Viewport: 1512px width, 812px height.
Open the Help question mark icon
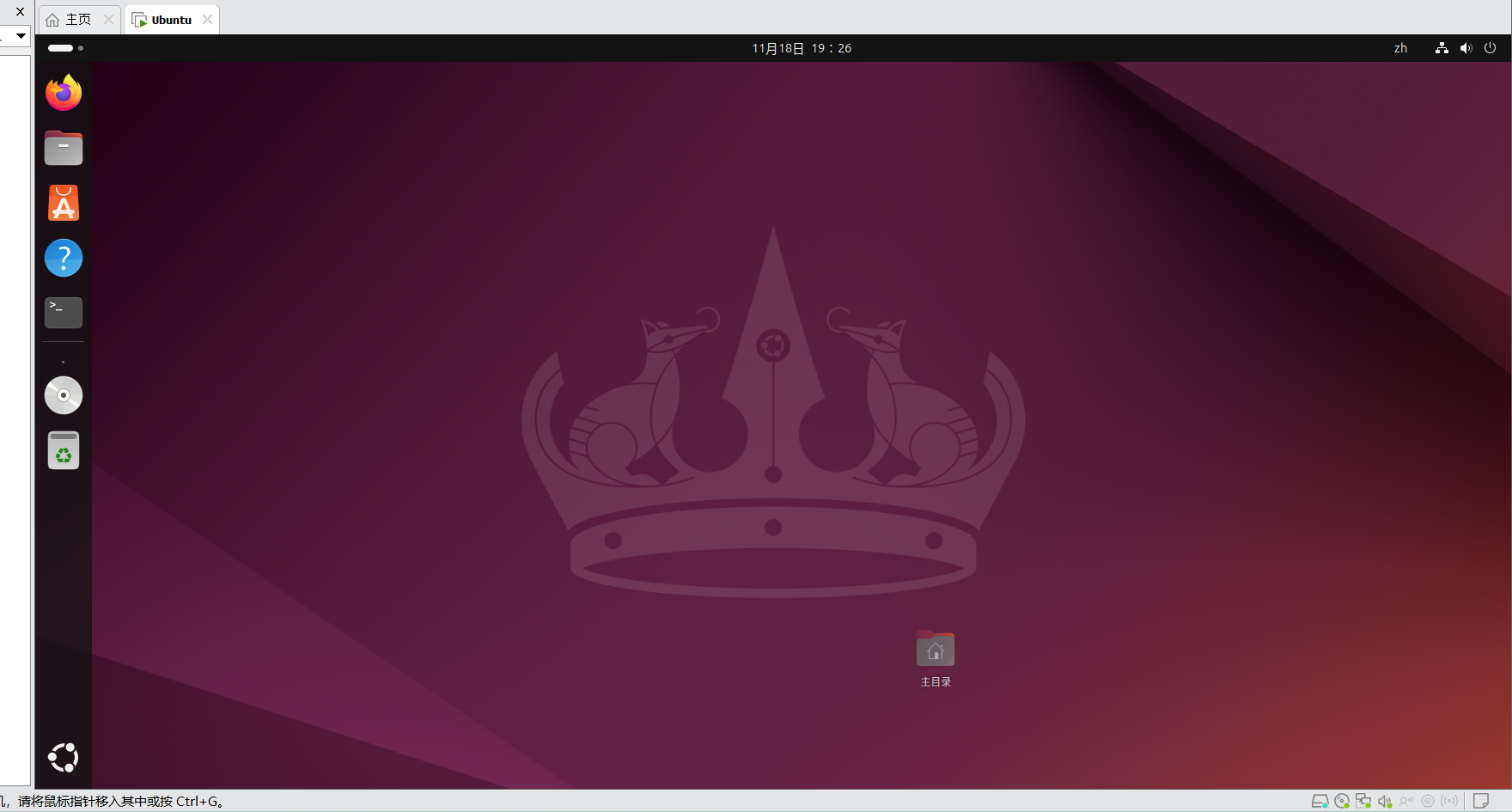[x=64, y=258]
